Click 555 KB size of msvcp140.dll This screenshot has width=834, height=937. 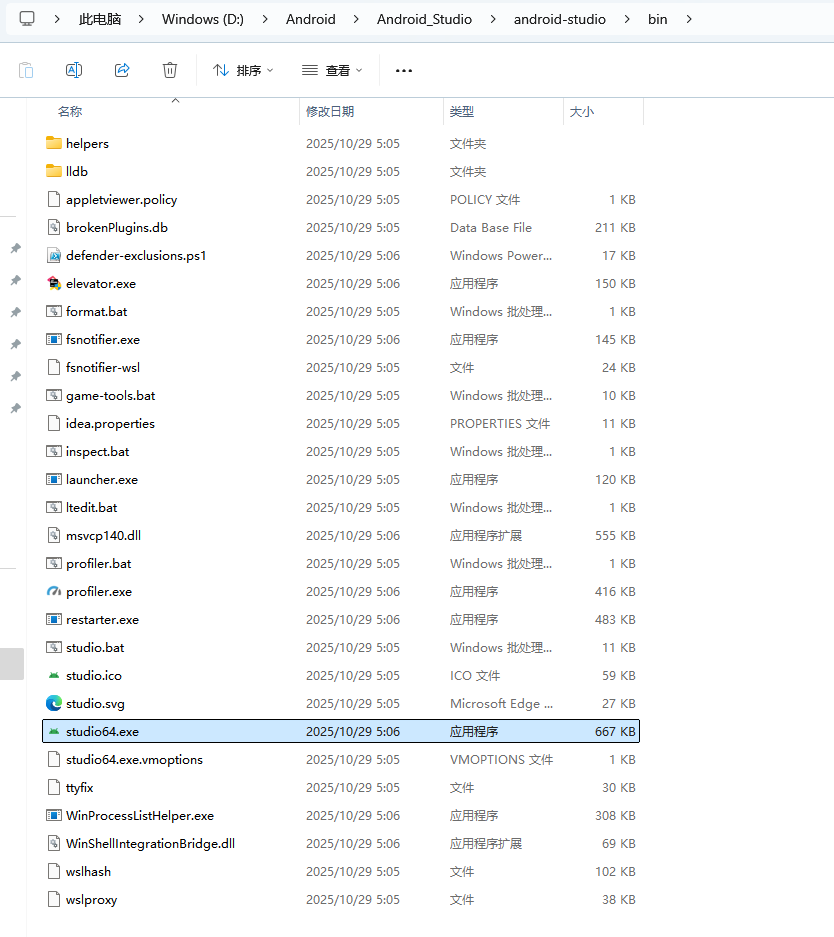615,535
